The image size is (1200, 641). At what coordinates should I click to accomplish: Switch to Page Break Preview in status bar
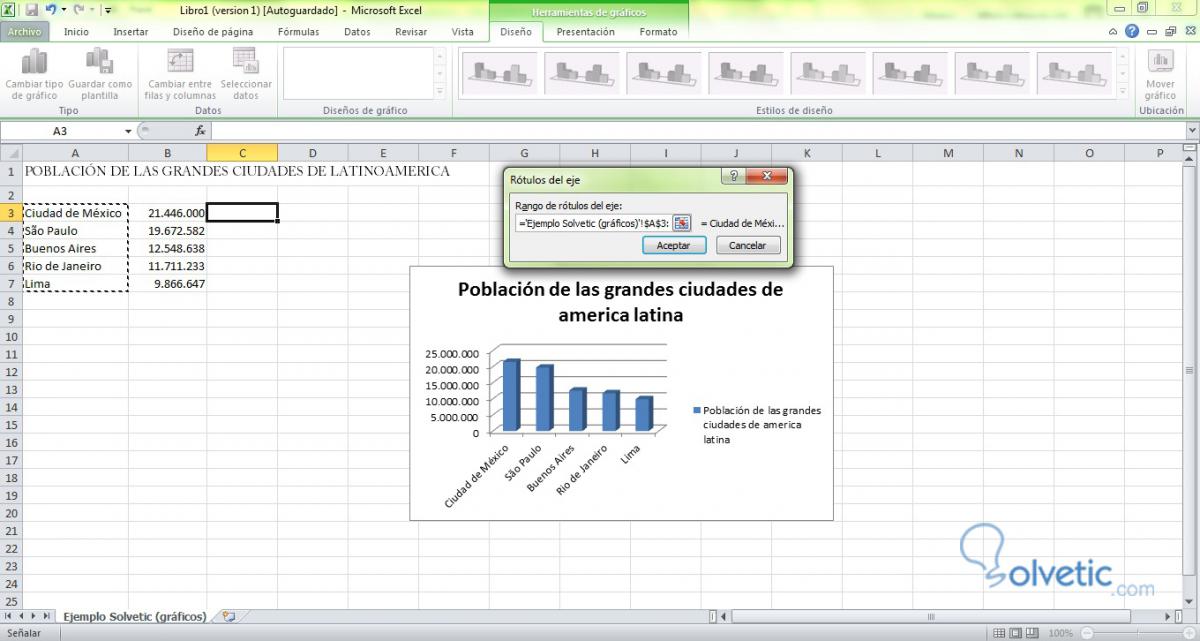pyautogui.click(x=1033, y=633)
